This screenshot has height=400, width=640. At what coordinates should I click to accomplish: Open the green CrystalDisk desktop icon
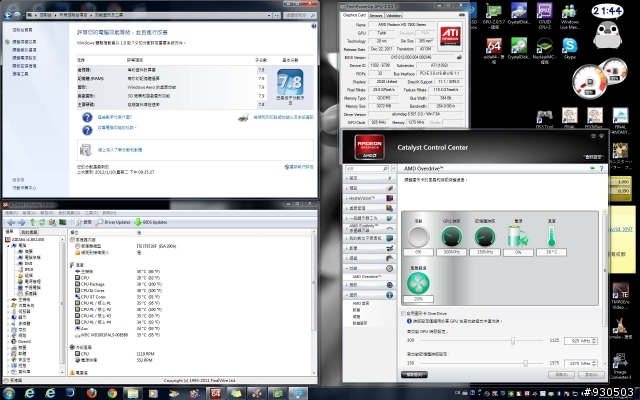click(x=519, y=49)
